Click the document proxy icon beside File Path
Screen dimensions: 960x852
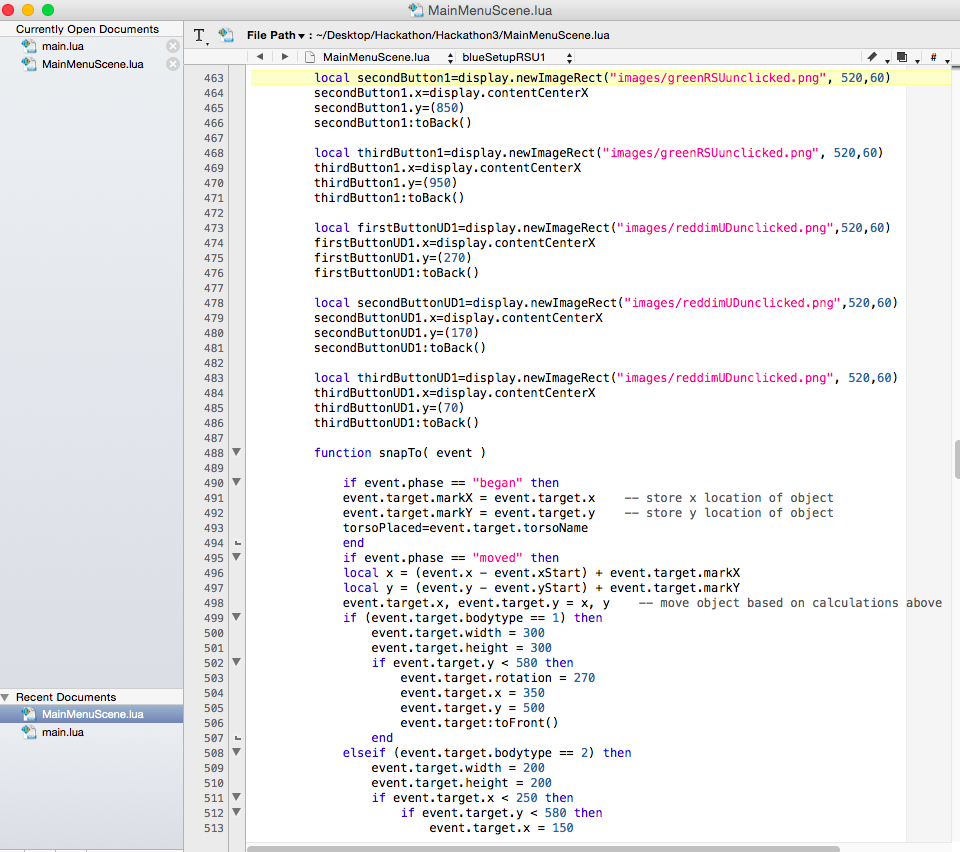(227, 35)
